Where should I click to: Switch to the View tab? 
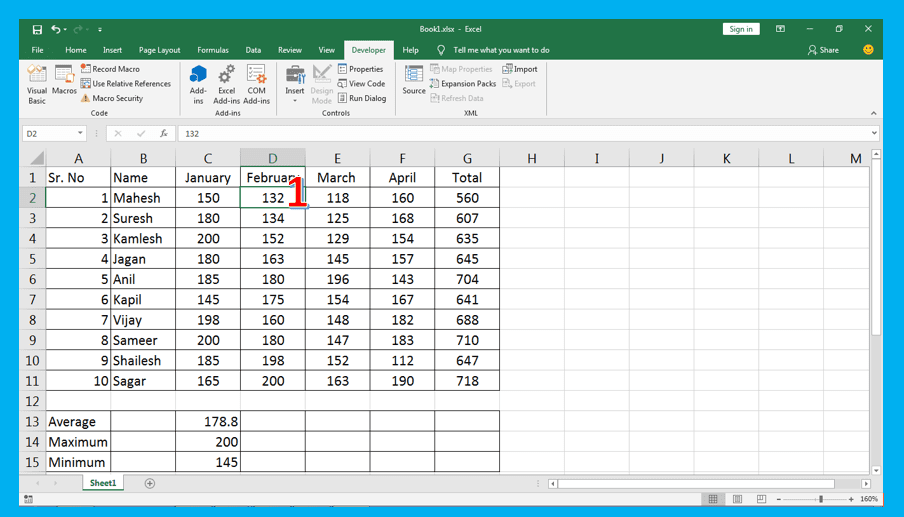coord(326,50)
